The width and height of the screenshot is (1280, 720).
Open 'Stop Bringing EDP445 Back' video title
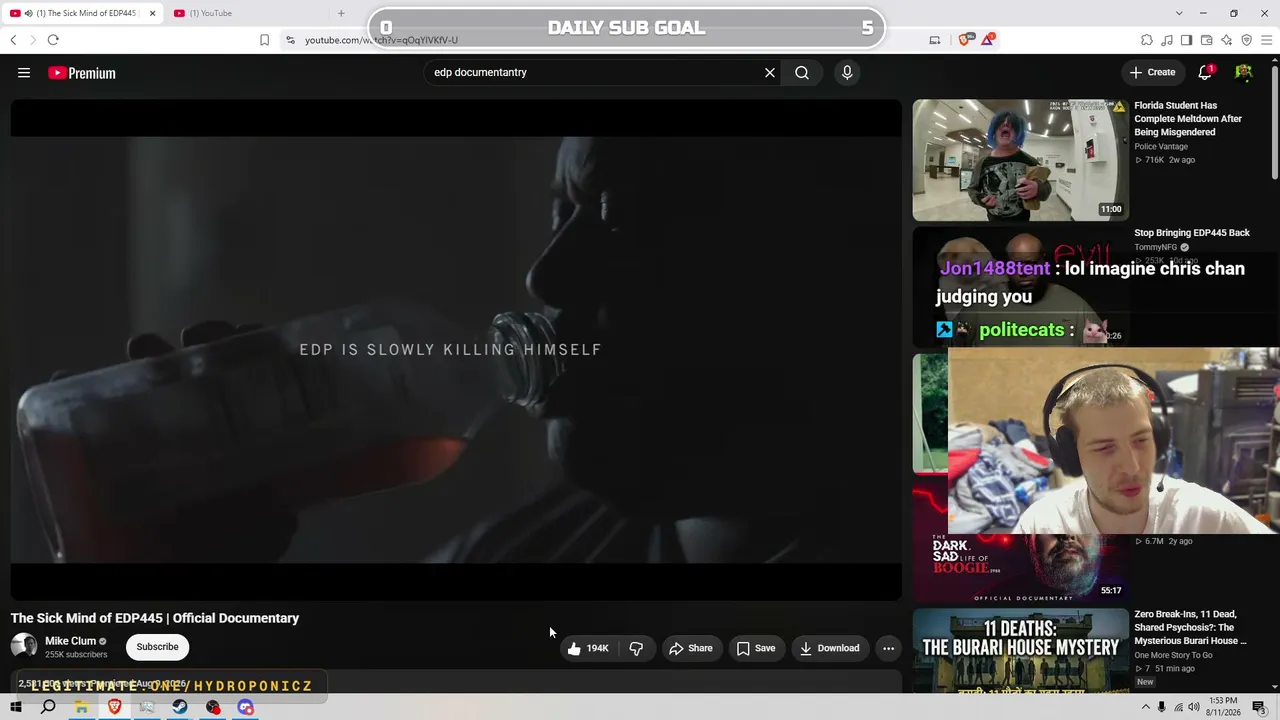click(x=1192, y=233)
